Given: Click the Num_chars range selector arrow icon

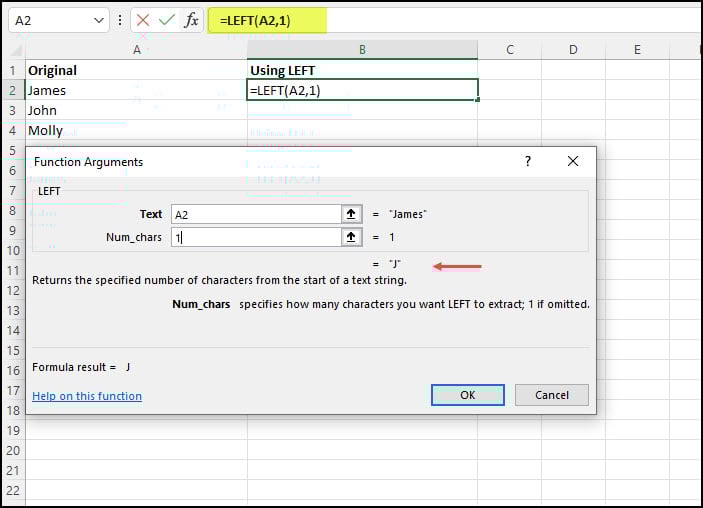Looking at the screenshot, I should tap(351, 237).
